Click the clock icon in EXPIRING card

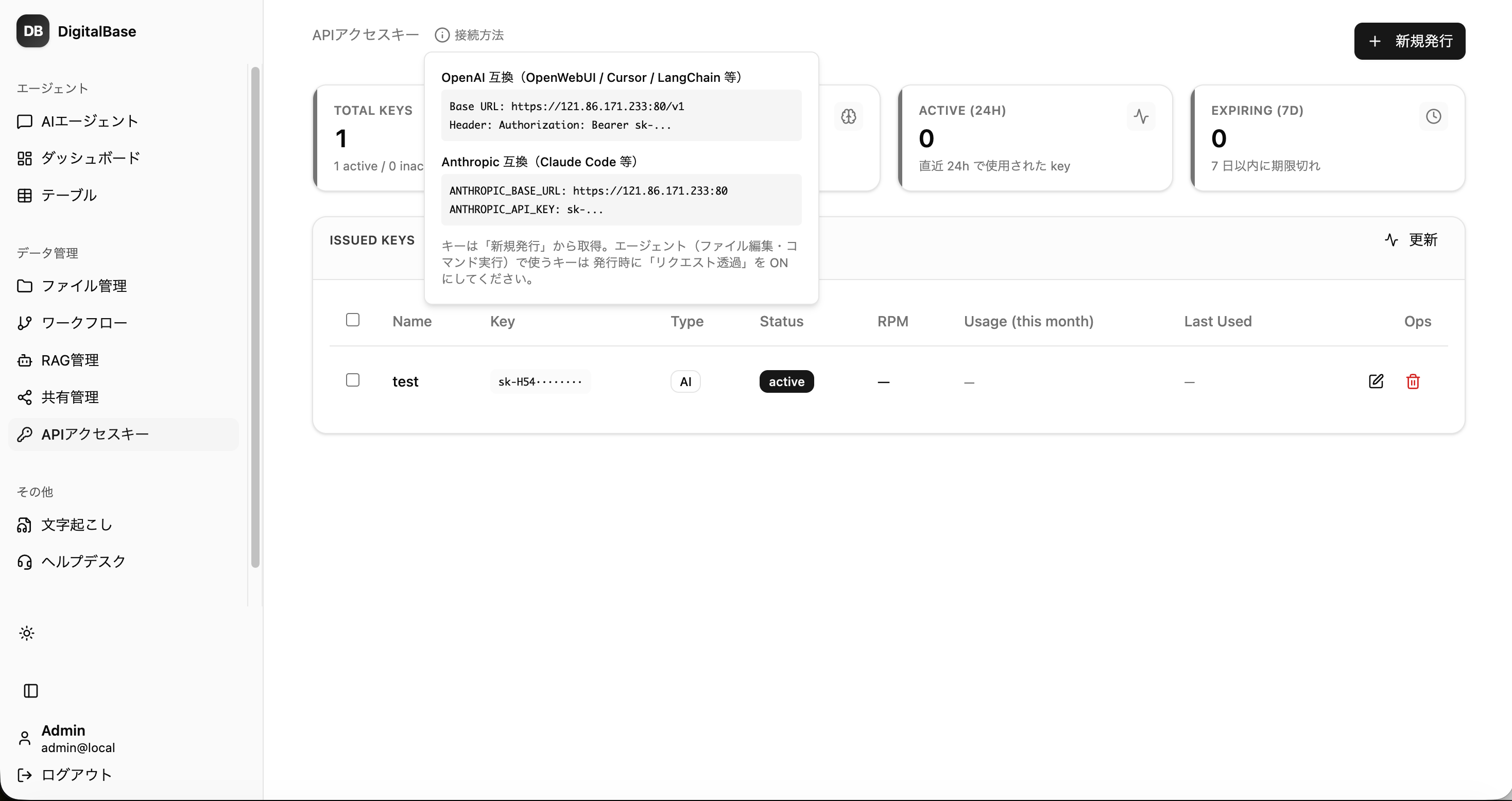pyautogui.click(x=1433, y=116)
